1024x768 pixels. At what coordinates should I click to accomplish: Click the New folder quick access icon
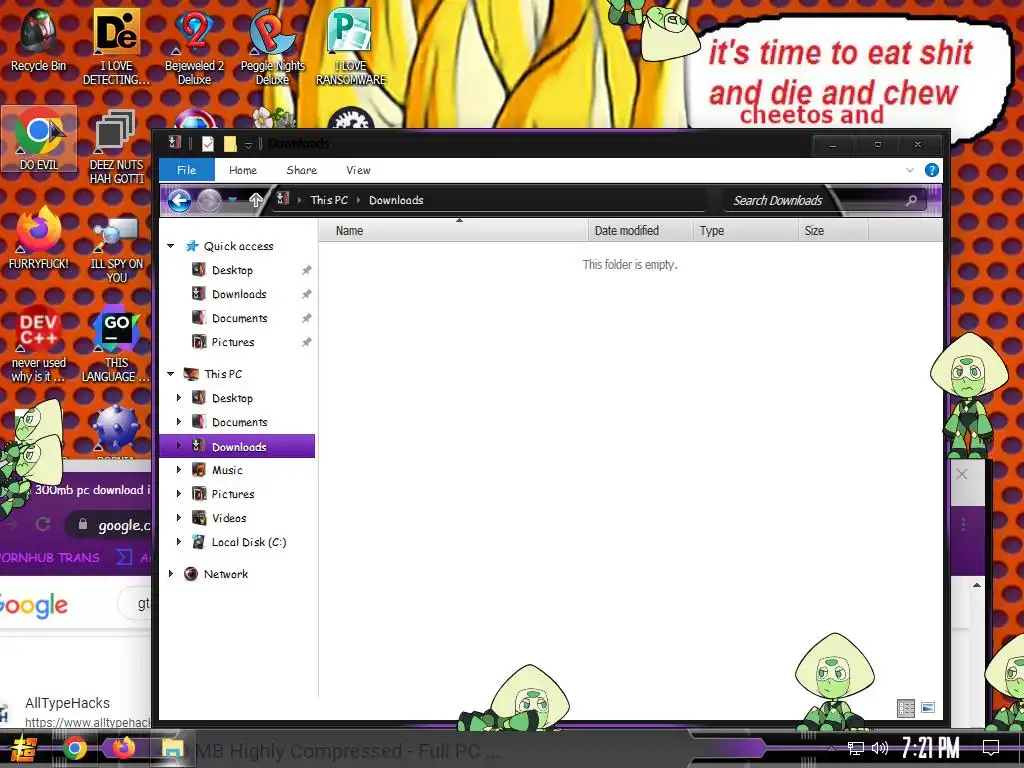[x=230, y=144]
